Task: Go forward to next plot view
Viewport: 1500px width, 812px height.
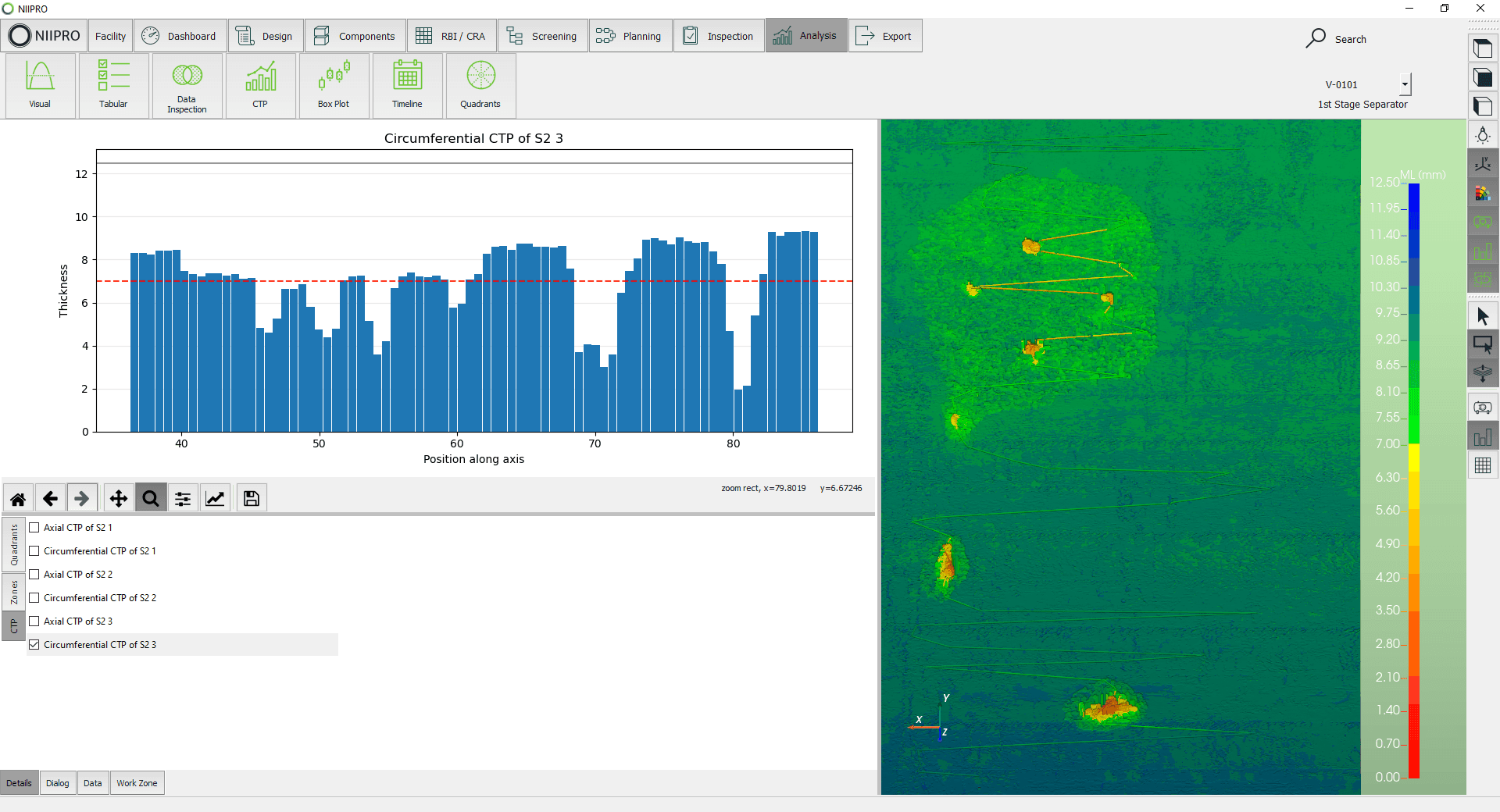Action: pyautogui.click(x=82, y=498)
